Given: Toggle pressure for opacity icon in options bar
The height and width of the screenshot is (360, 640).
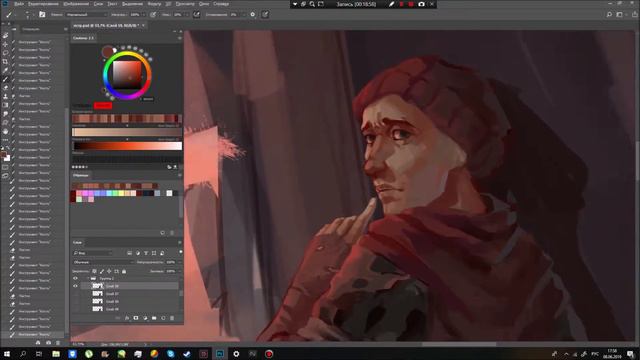Looking at the screenshot, I should pos(153,14).
